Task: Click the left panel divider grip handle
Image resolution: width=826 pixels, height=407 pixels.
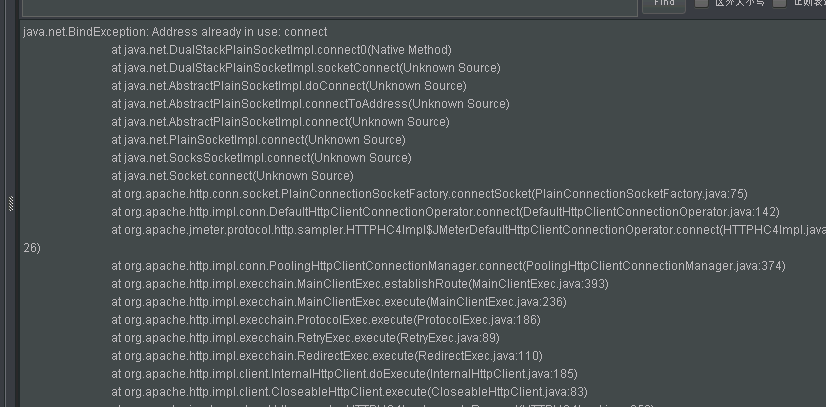Action: coord(10,203)
